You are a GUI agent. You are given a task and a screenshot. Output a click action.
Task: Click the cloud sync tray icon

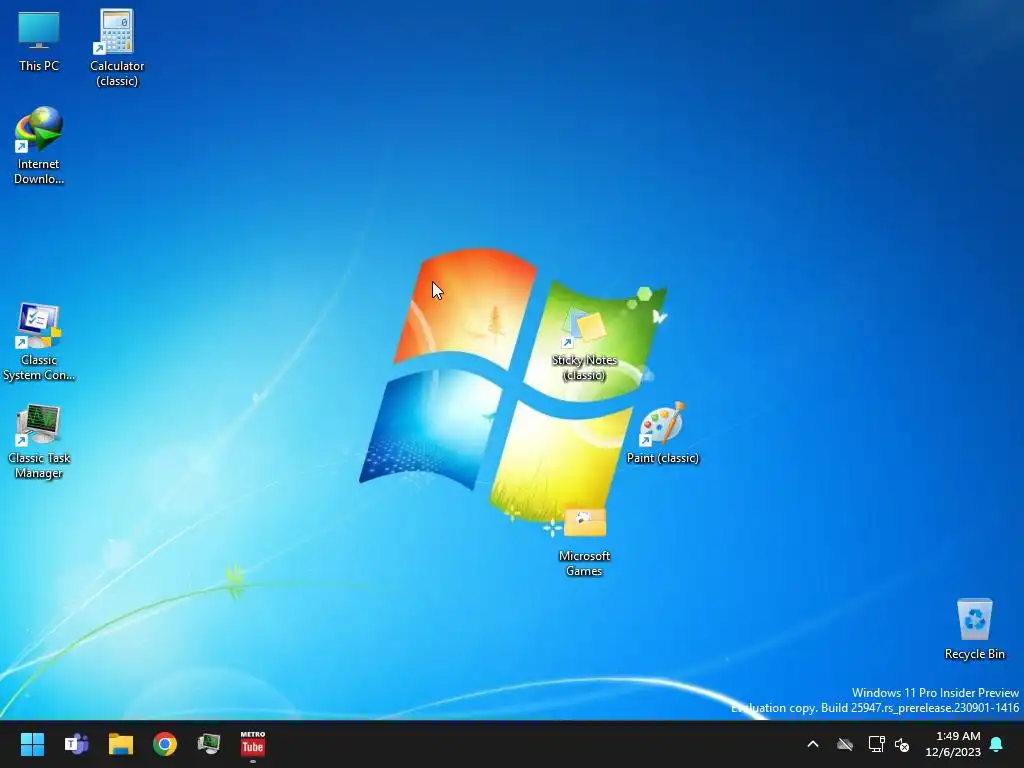pyautogui.click(x=845, y=744)
